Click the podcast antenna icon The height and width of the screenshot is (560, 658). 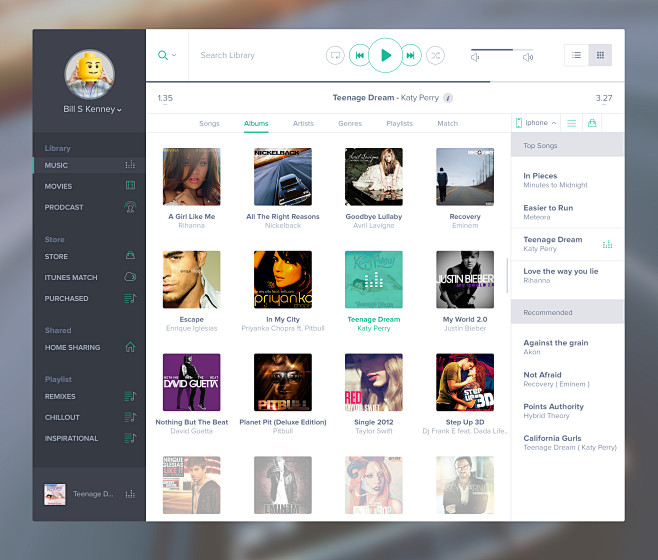coord(130,207)
